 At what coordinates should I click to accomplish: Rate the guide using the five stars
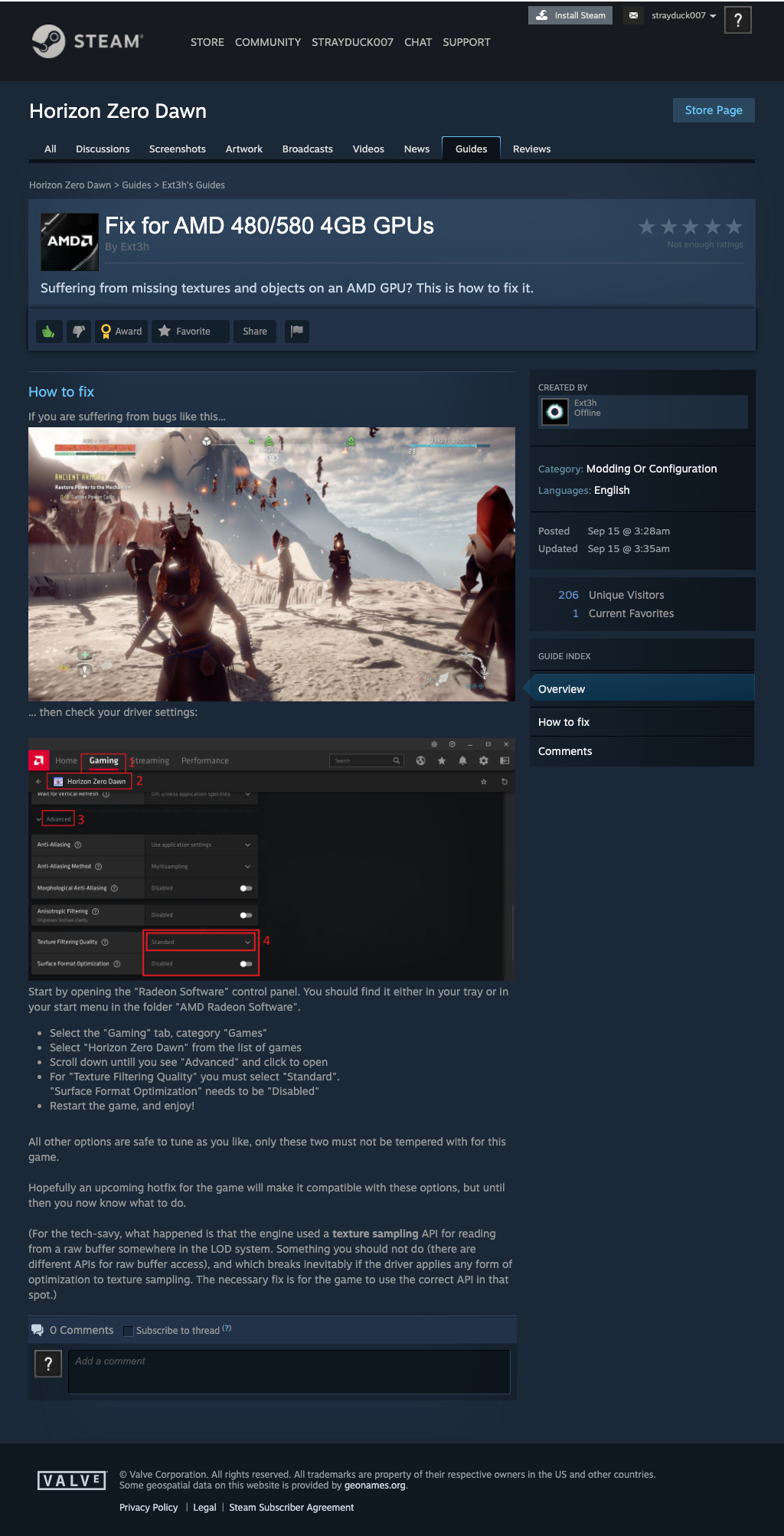click(690, 227)
